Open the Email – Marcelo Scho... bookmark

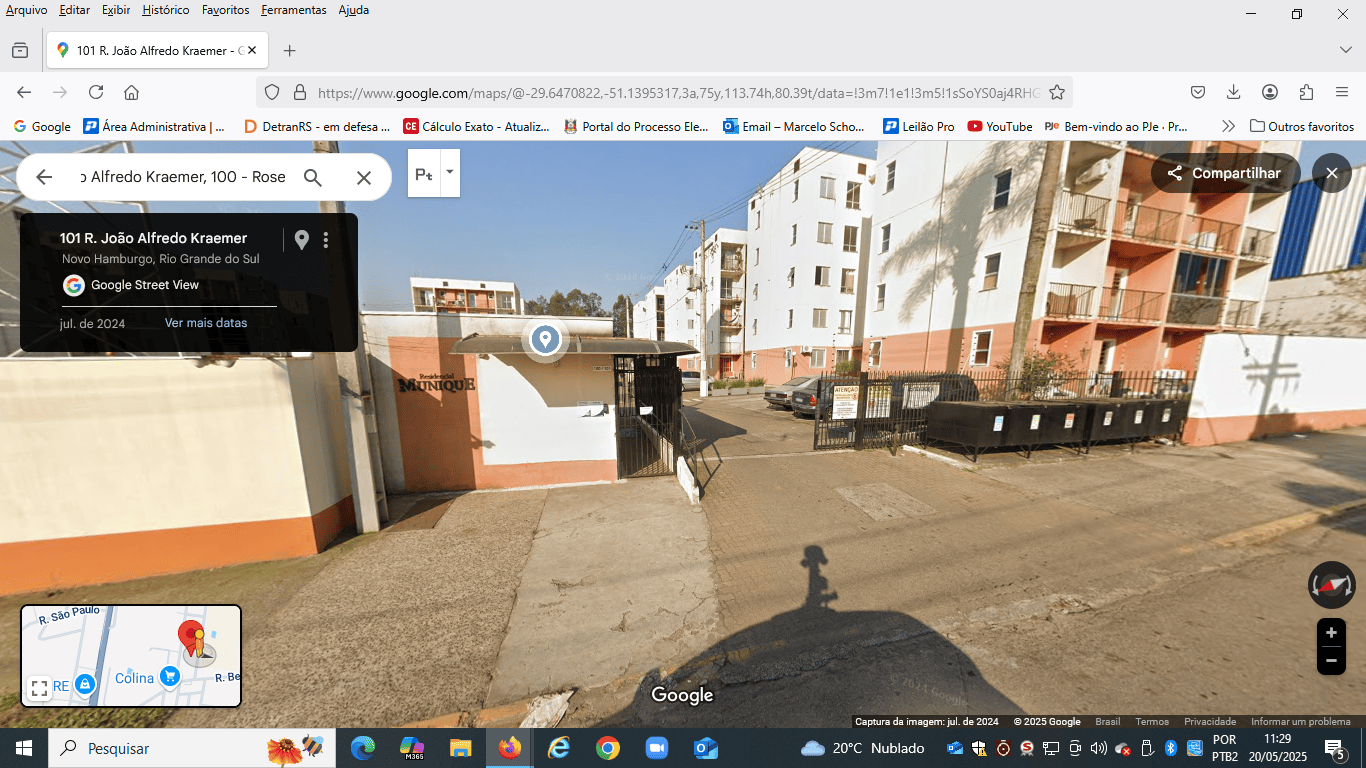click(796, 126)
